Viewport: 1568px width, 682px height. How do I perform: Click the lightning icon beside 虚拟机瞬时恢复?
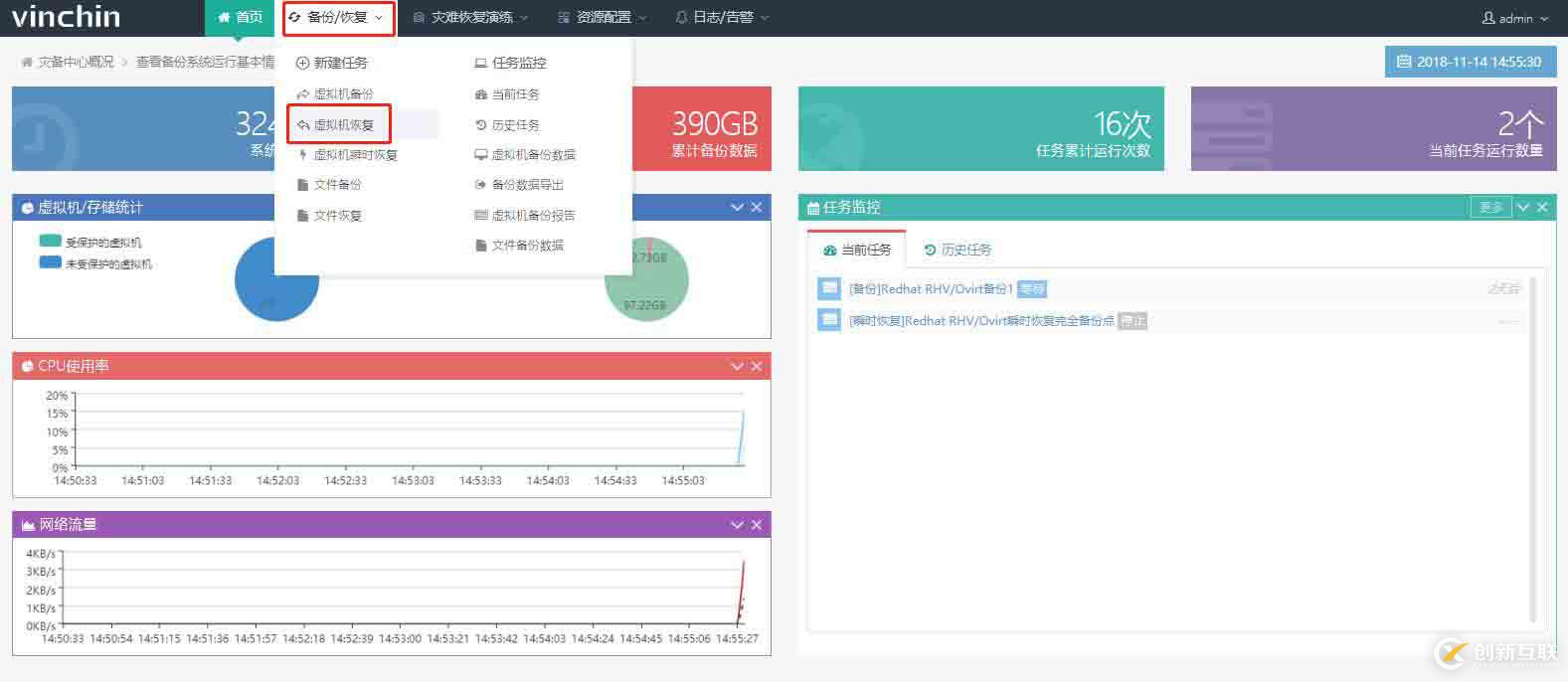(x=302, y=155)
